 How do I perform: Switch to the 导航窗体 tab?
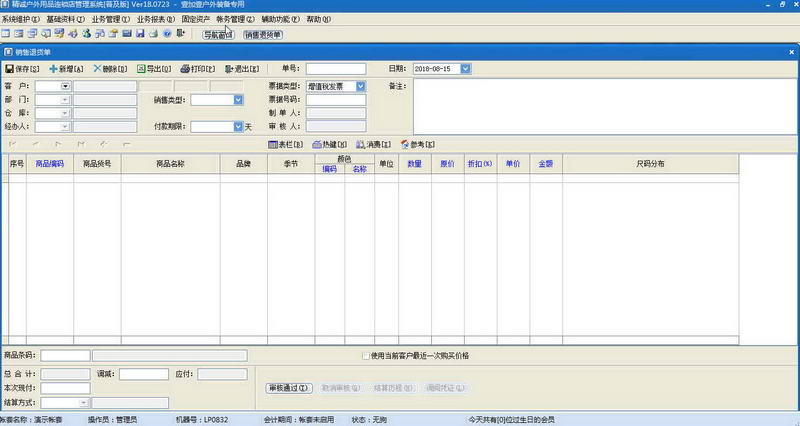click(218, 34)
